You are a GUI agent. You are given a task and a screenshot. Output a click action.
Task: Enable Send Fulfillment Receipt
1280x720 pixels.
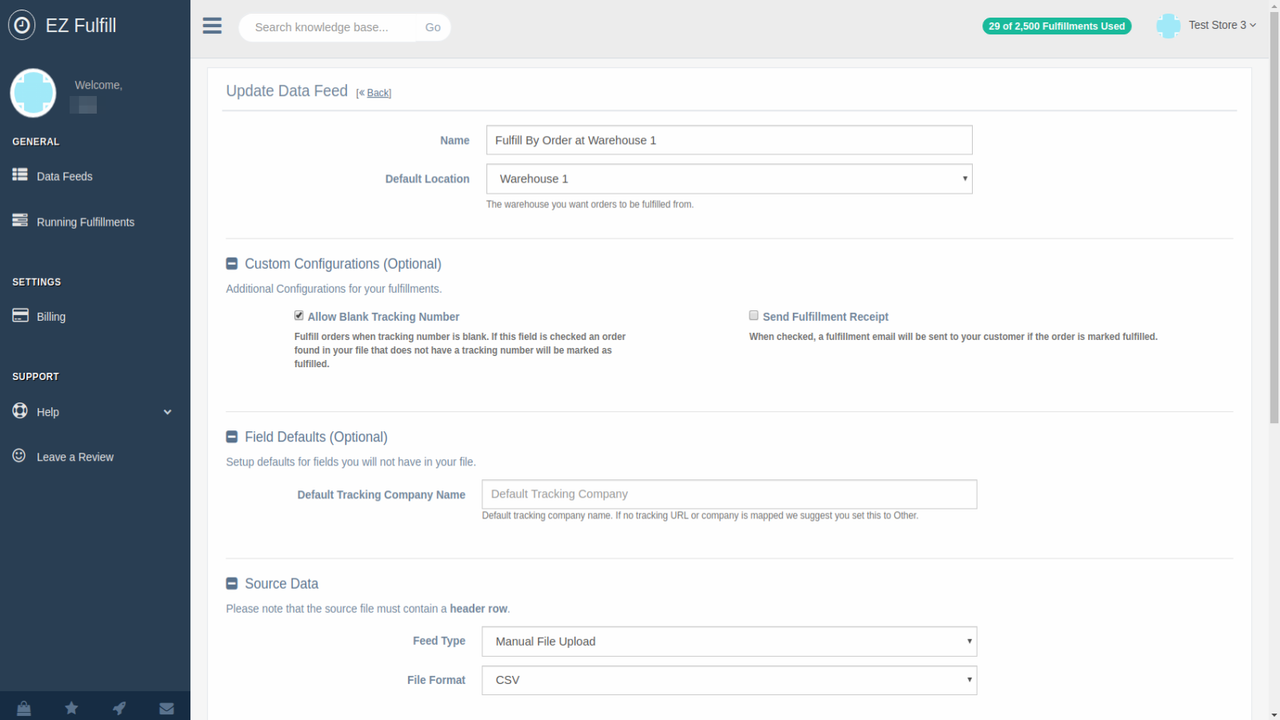[753, 315]
